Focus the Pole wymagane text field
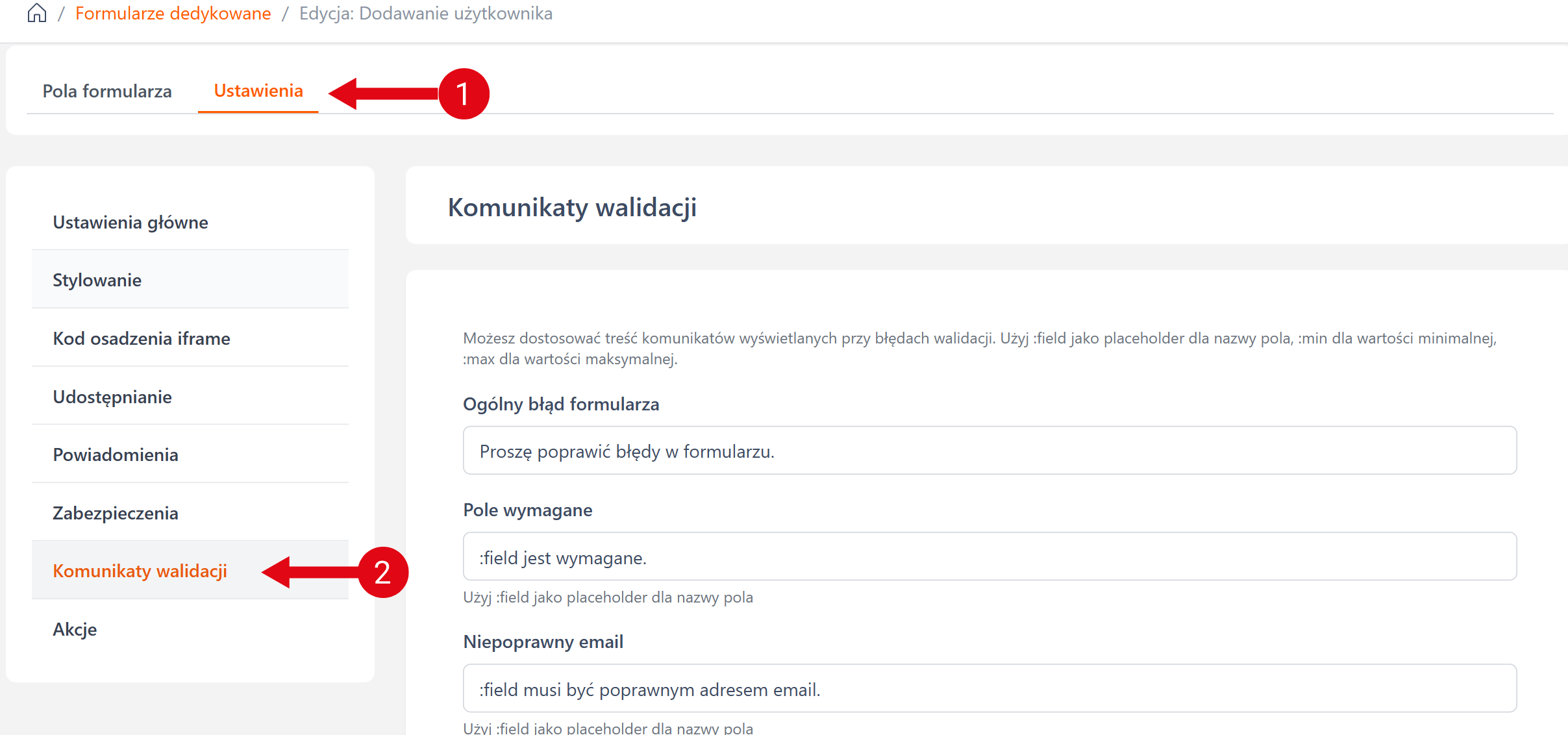The height and width of the screenshot is (735, 1568). (x=989, y=556)
